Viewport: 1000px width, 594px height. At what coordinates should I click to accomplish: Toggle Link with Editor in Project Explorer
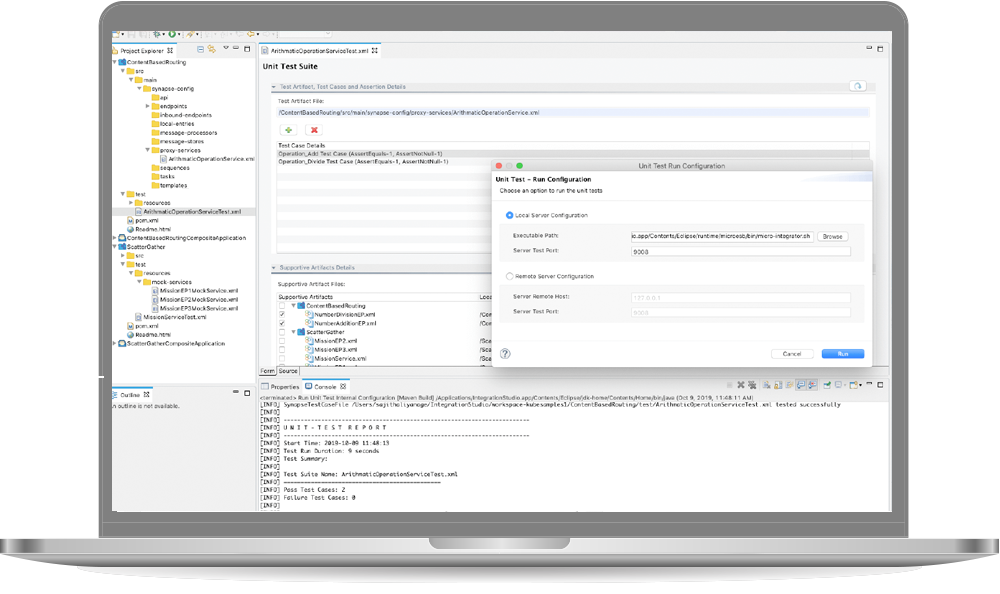212,49
